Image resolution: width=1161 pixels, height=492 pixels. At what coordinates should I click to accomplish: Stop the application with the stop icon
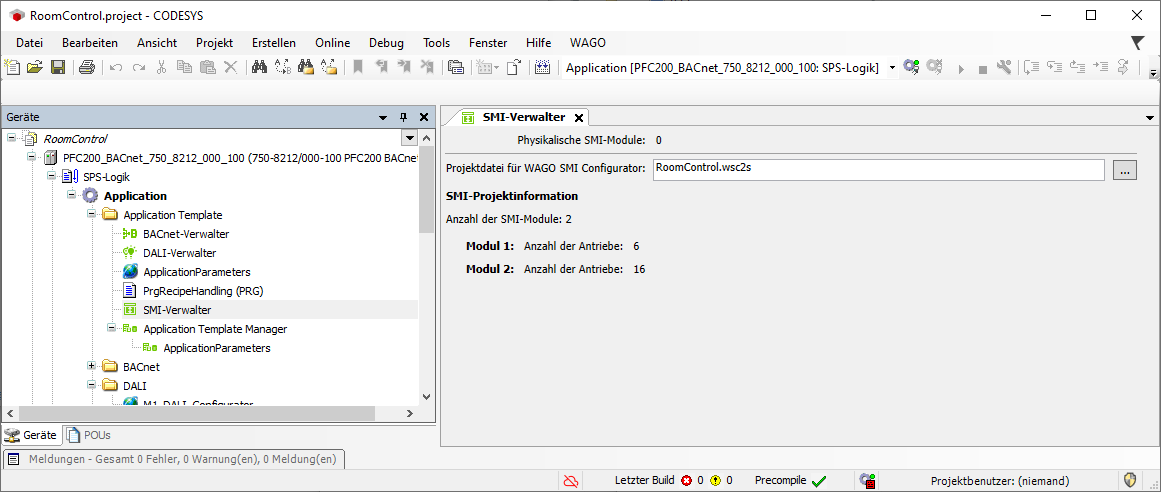pos(983,70)
